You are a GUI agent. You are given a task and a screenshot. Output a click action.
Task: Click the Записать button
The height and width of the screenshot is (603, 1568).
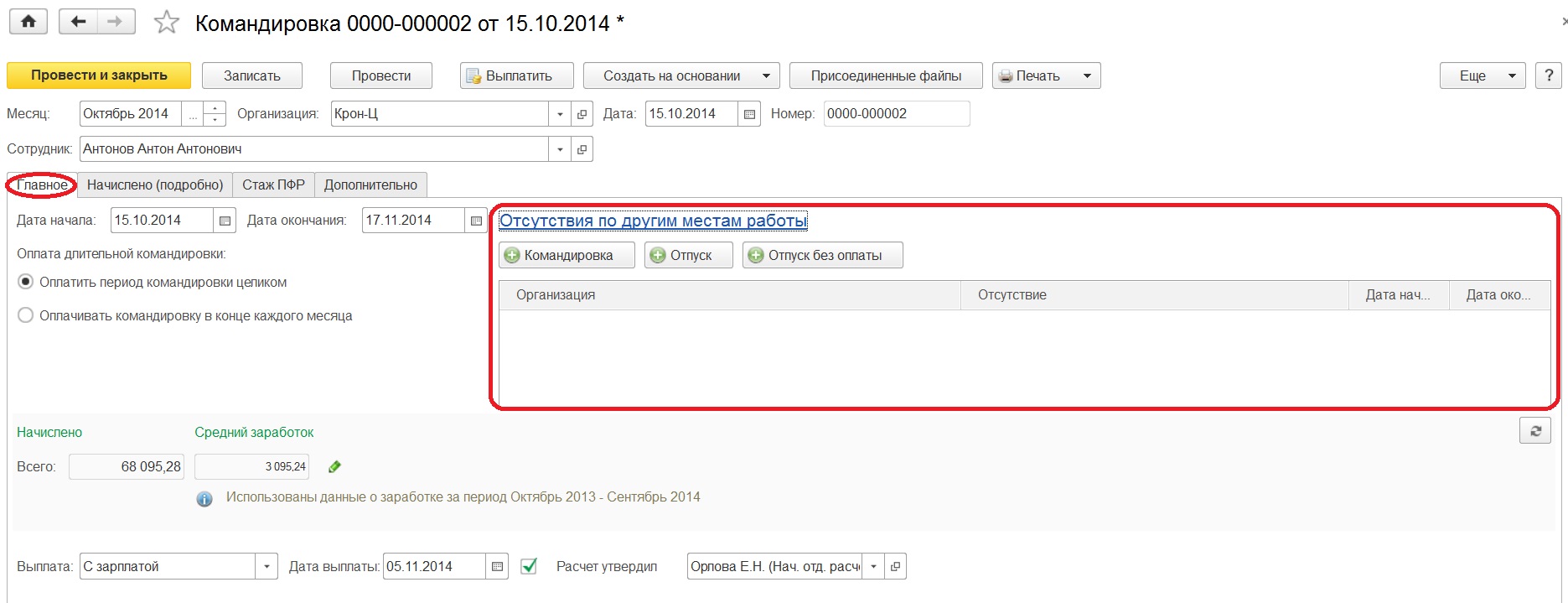252,75
